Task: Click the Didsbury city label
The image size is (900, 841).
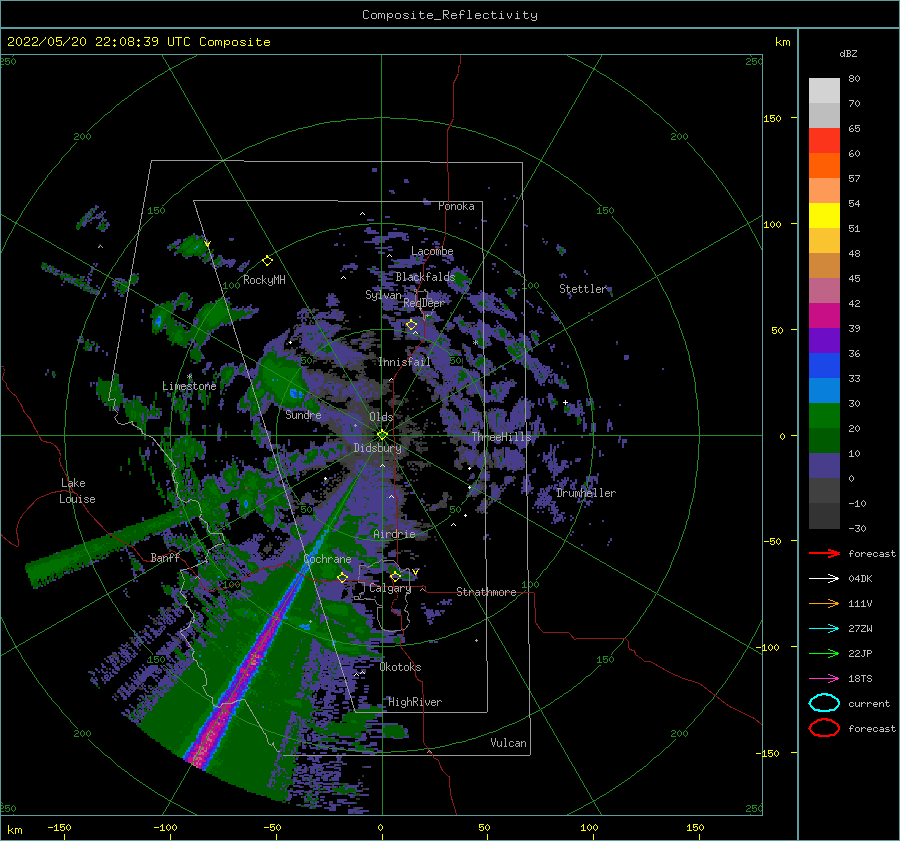Action: point(377,448)
